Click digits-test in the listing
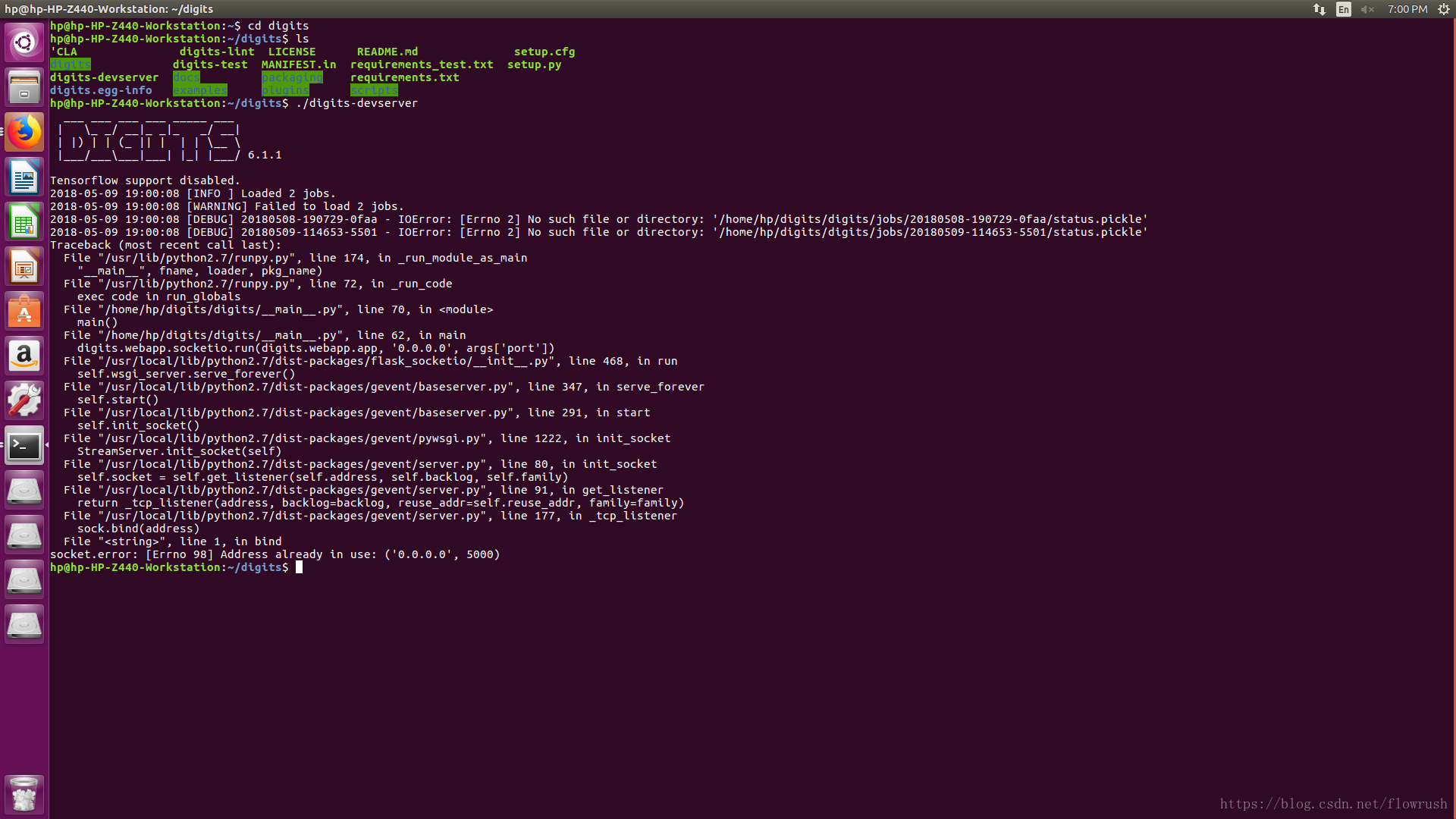Image resolution: width=1456 pixels, height=819 pixels. coord(210,64)
